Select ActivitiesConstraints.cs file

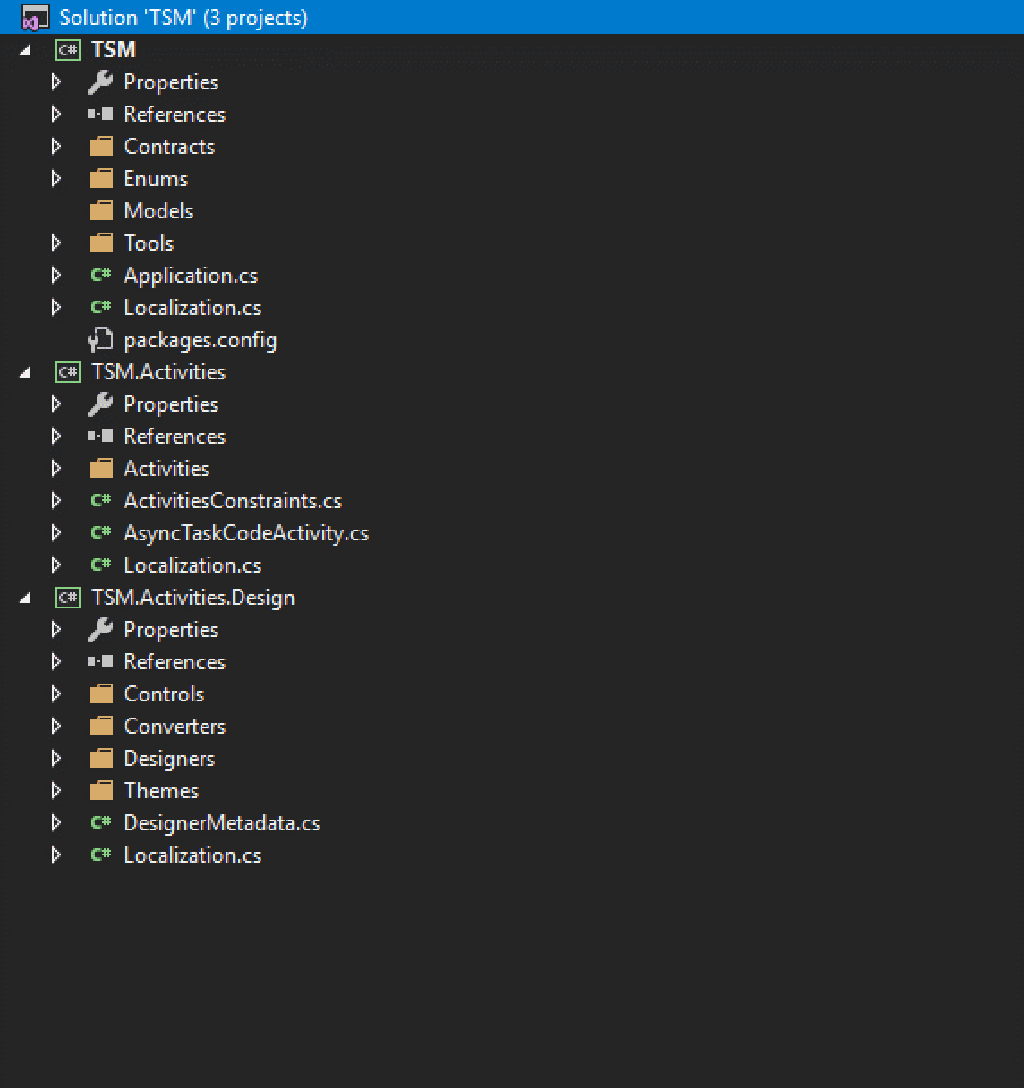[x=232, y=501]
